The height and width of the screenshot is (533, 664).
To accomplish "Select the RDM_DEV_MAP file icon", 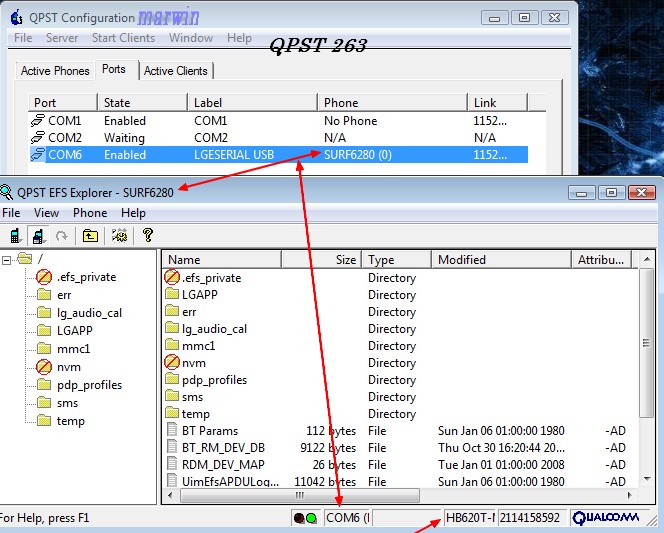I will (172, 464).
